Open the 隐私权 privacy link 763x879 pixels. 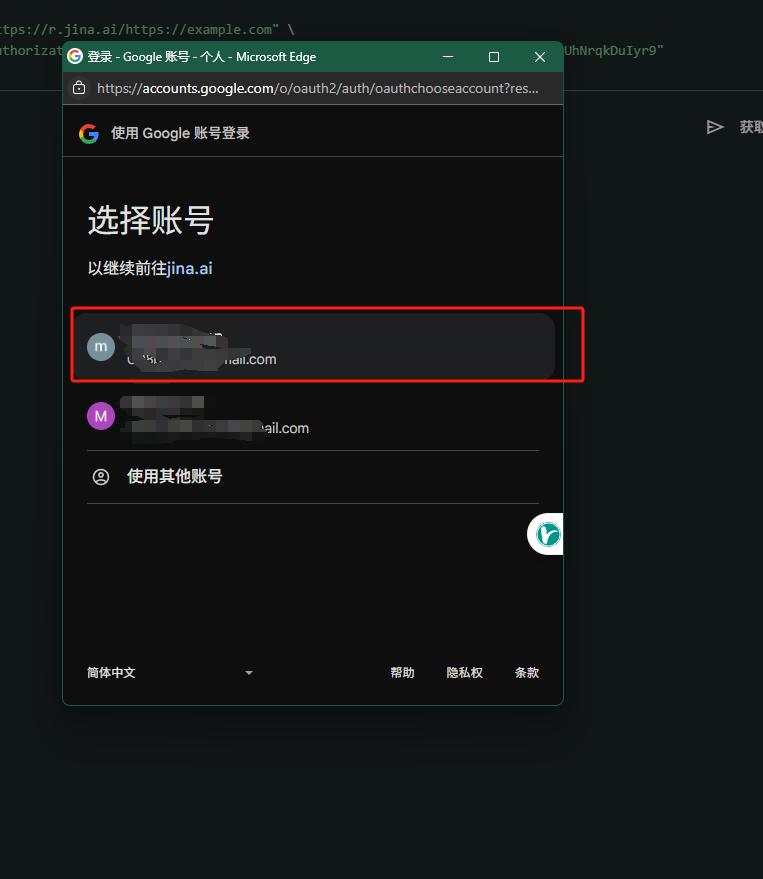click(464, 673)
